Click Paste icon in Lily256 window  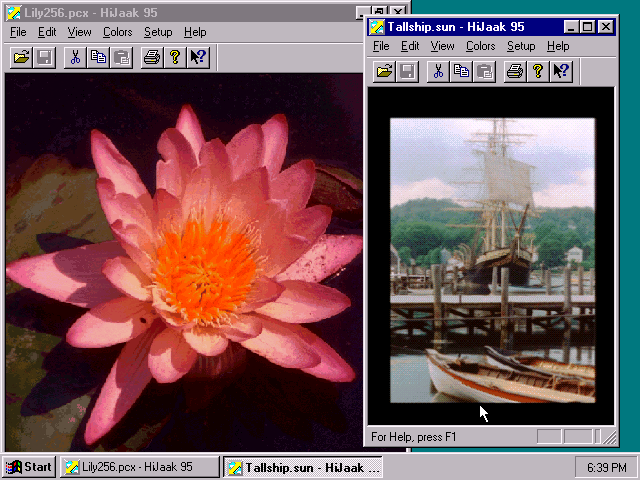122,57
